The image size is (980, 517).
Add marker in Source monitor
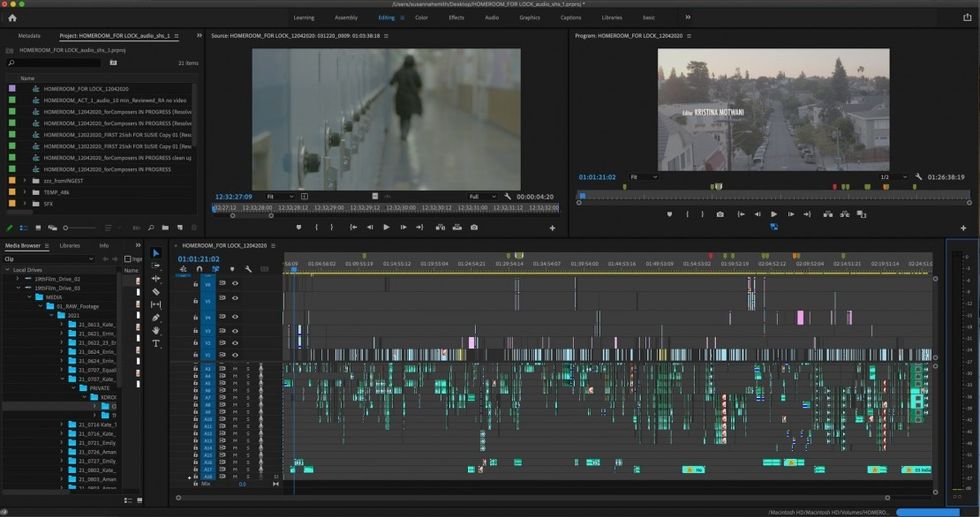(x=298, y=228)
